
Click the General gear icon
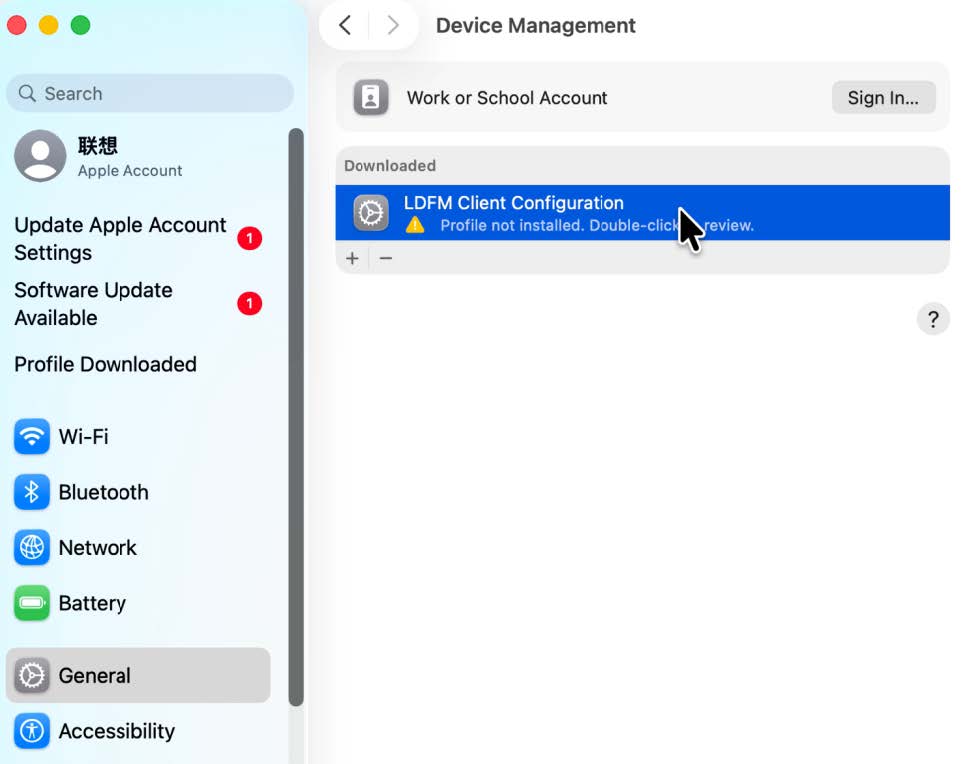point(32,676)
